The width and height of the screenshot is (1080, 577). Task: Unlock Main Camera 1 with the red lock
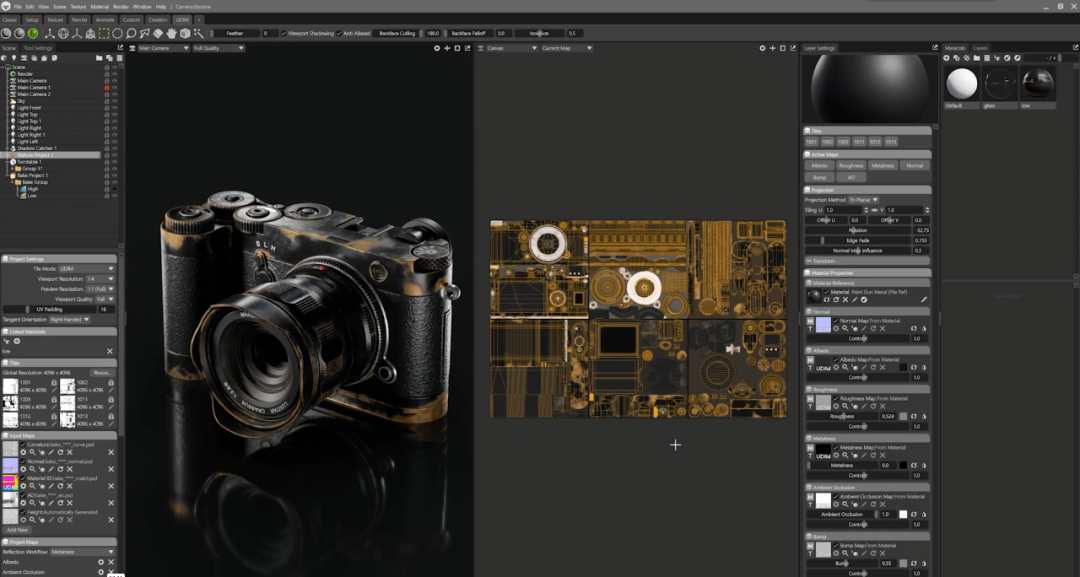(x=107, y=87)
